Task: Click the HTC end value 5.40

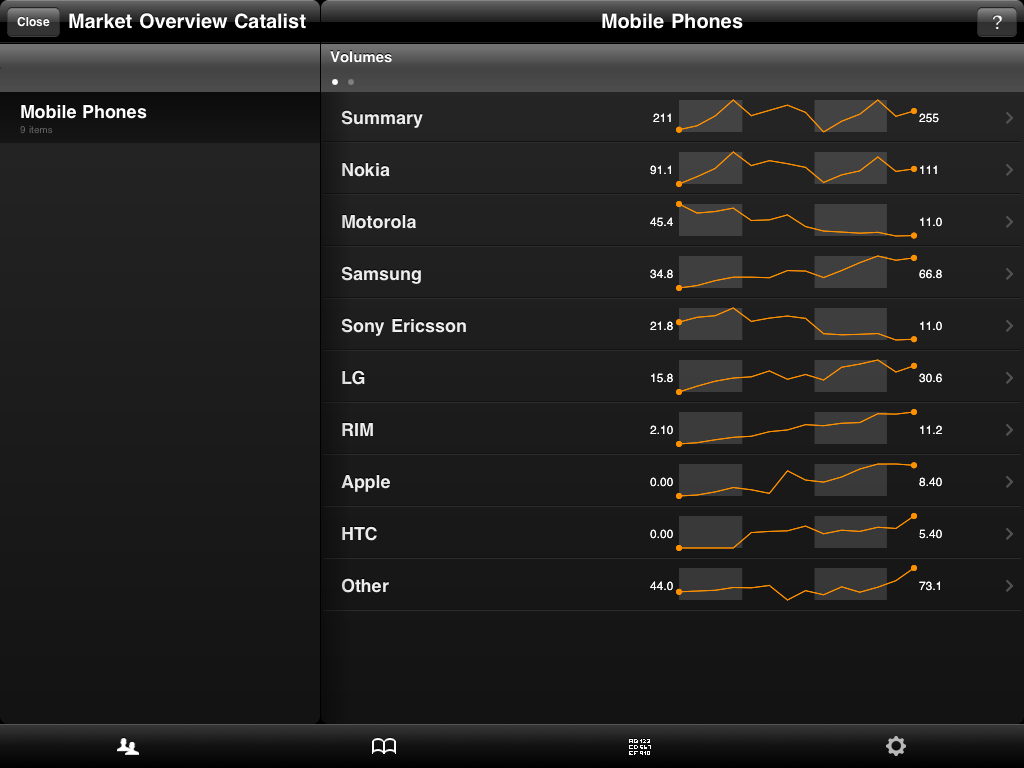Action: [x=930, y=534]
